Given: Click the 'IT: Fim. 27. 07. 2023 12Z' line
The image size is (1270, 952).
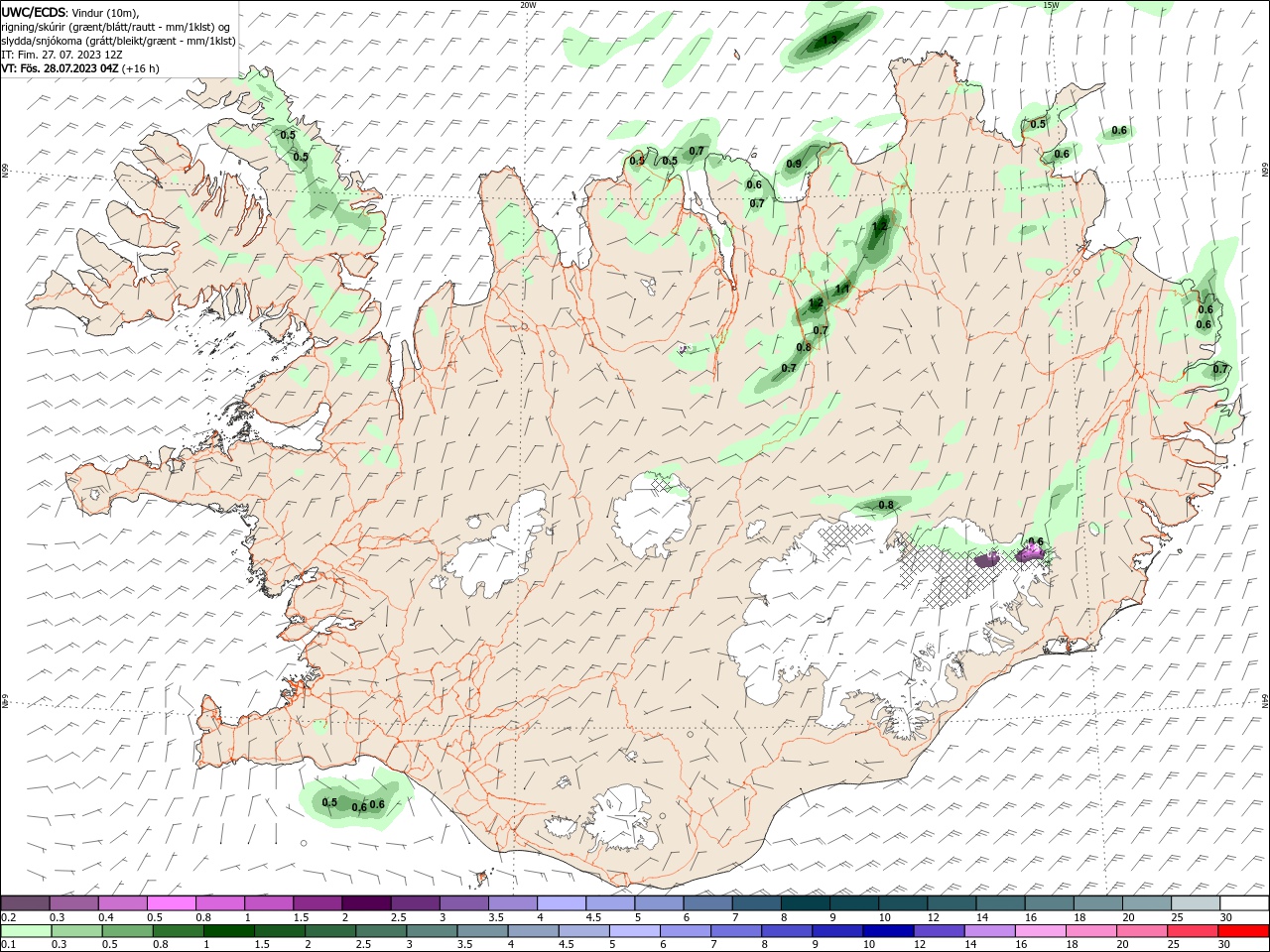Looking at the screenshot, I should [63, 55].
